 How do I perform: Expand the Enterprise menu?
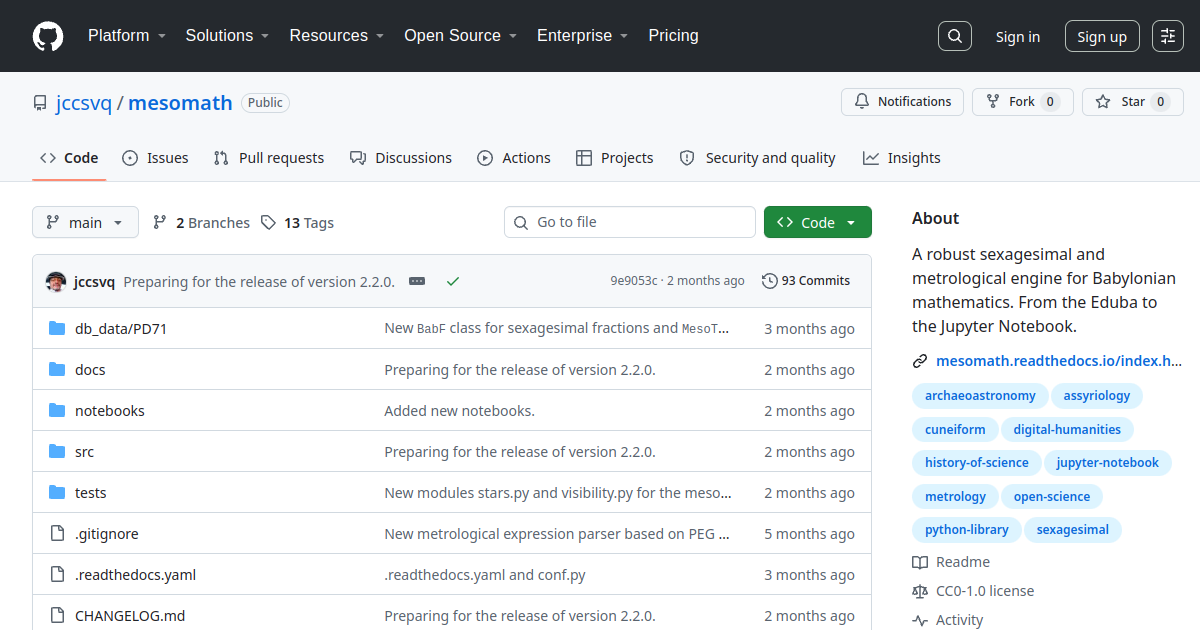[x=582, y=36]
